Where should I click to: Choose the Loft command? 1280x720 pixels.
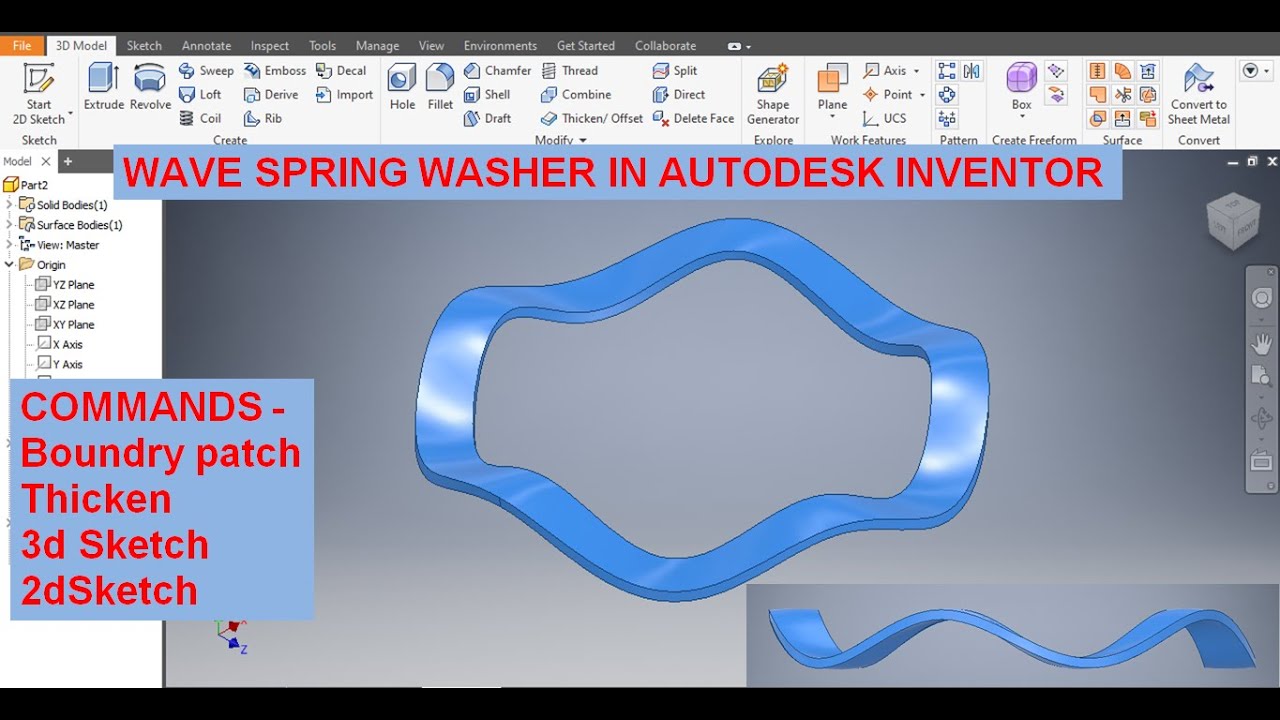point(200,95)
